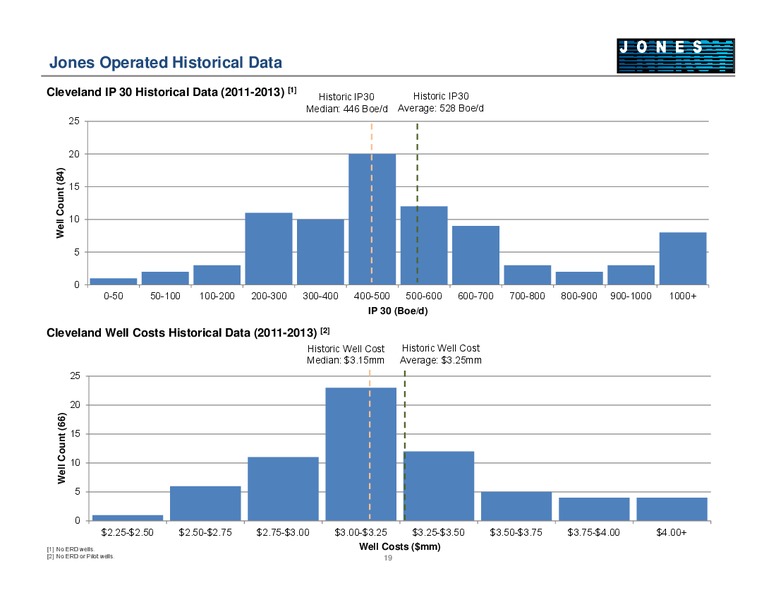Select the $4.00+ well cost bar
Screen dimensions: 776x600
[672, 509]
